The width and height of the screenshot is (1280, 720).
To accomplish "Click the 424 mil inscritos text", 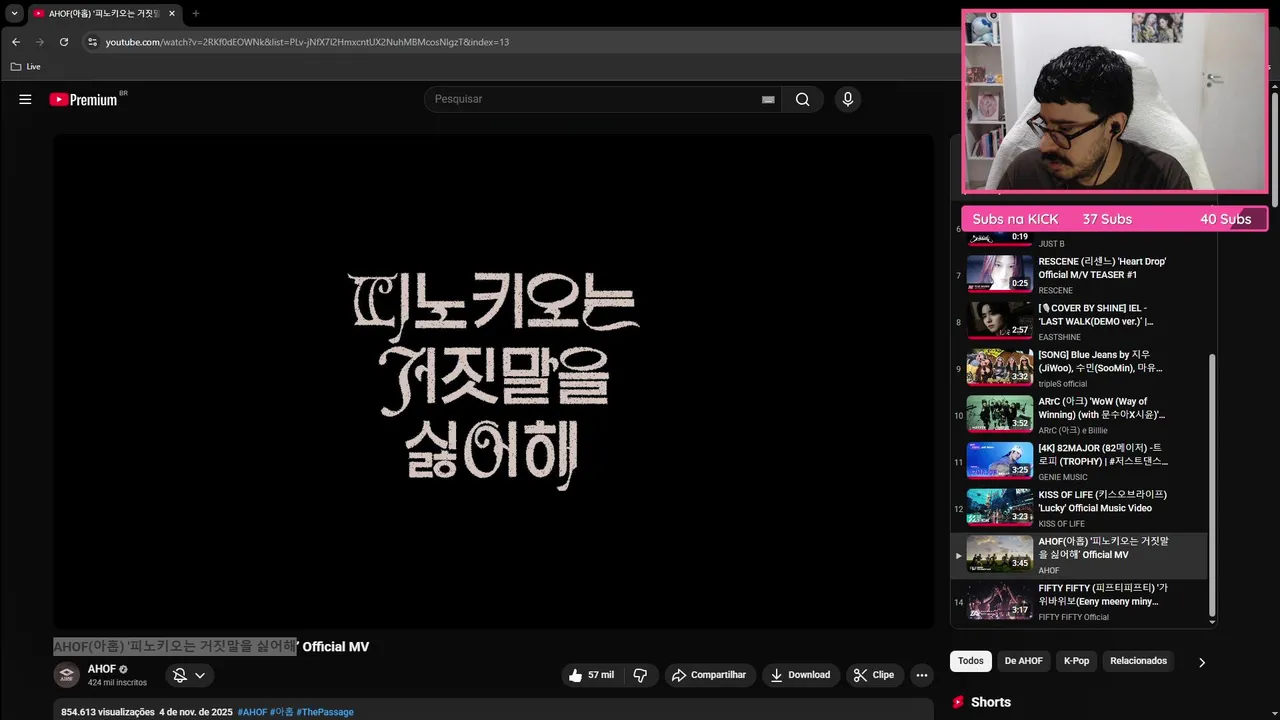I will click(x=117, y=682).
